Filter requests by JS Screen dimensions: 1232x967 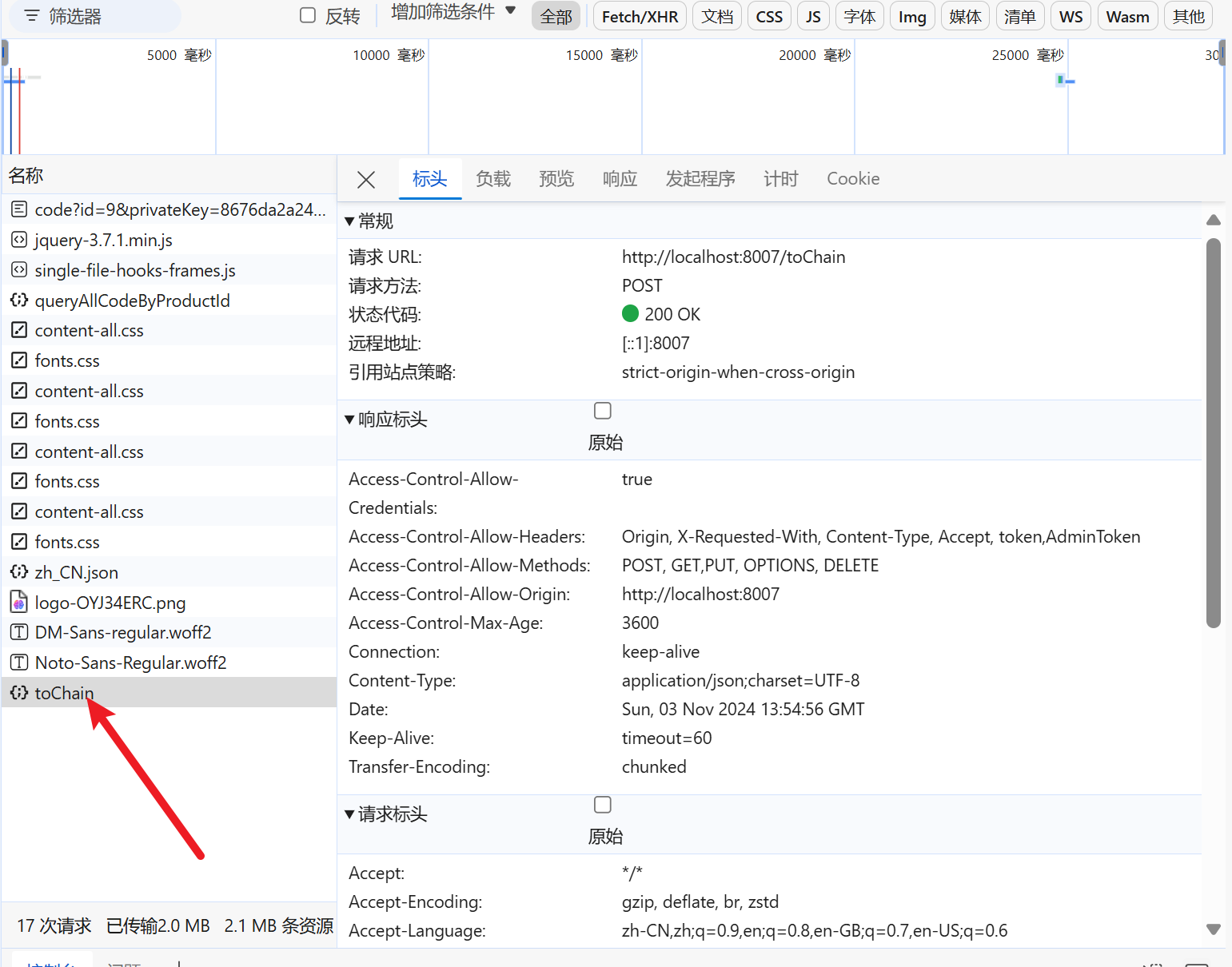[x=813, y=16]
